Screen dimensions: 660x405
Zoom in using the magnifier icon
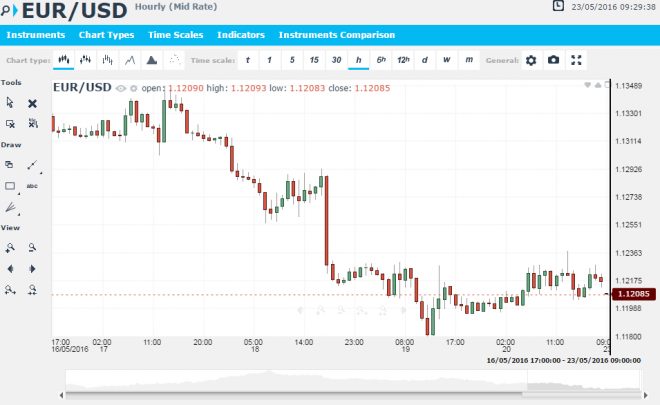pyautogui.click(x=10, y=247)
